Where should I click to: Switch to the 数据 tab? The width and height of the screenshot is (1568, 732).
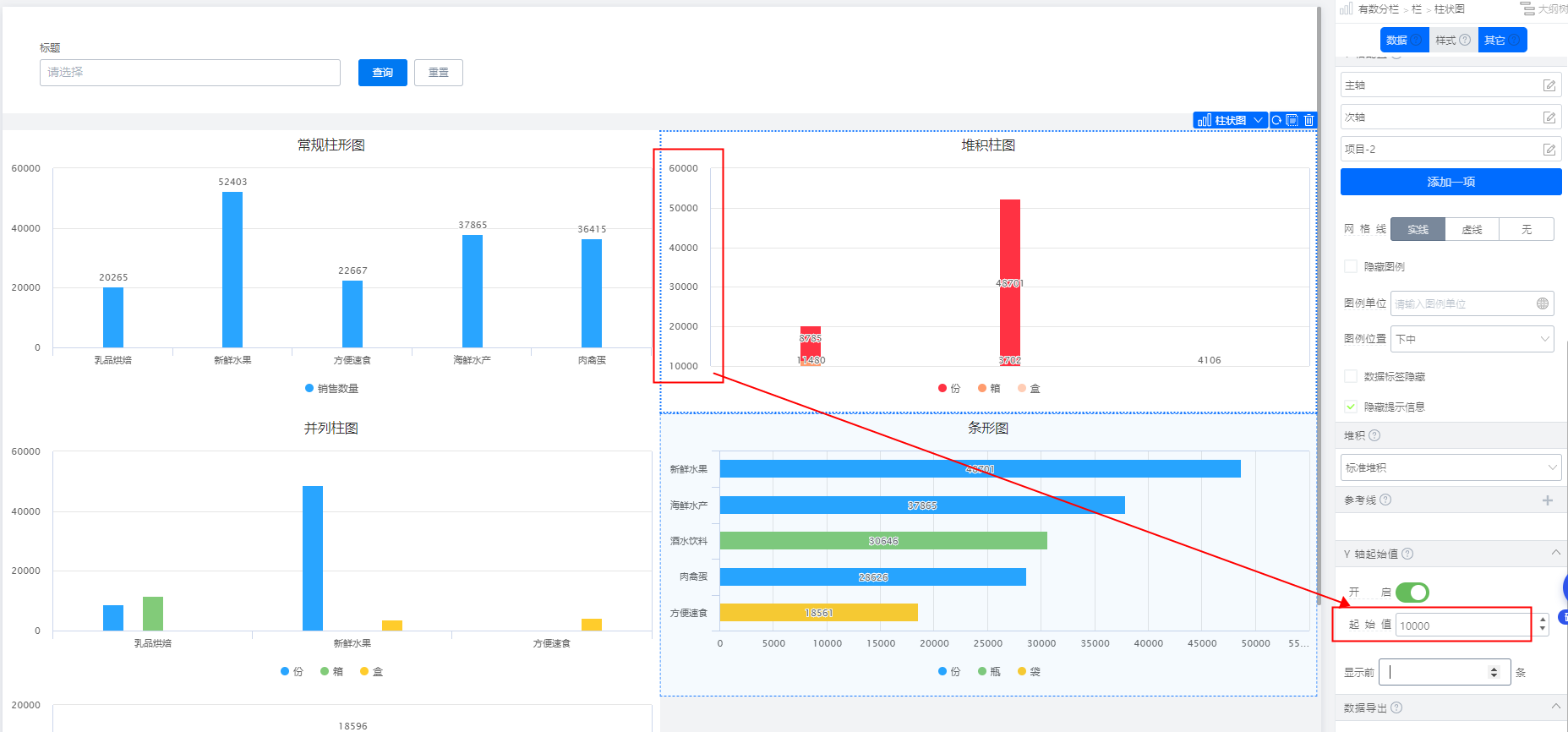click(1404, 40)
